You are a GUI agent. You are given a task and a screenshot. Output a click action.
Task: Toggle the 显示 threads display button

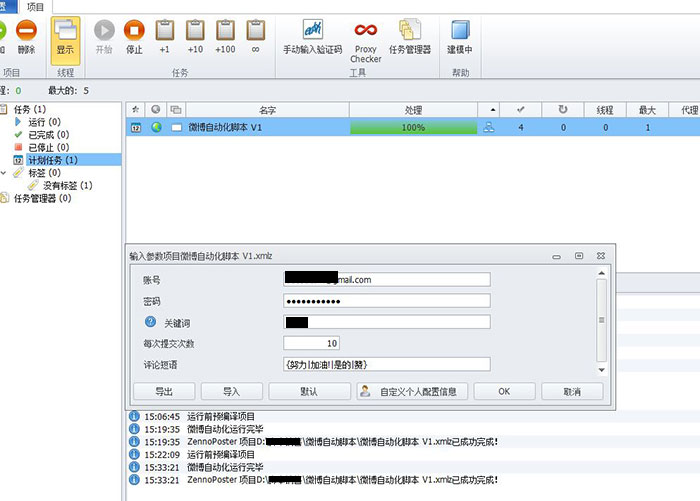(x=65, y=41)
